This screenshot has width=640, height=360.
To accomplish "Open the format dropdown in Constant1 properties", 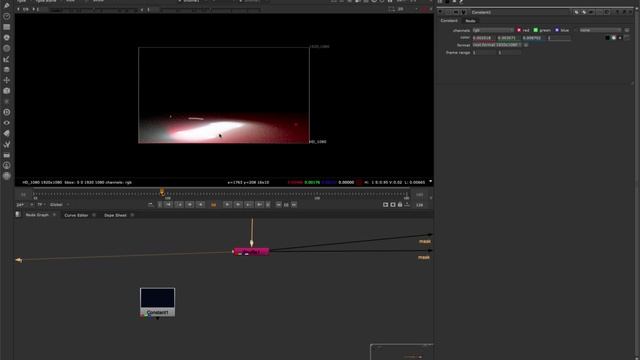I will coord(497,45).
